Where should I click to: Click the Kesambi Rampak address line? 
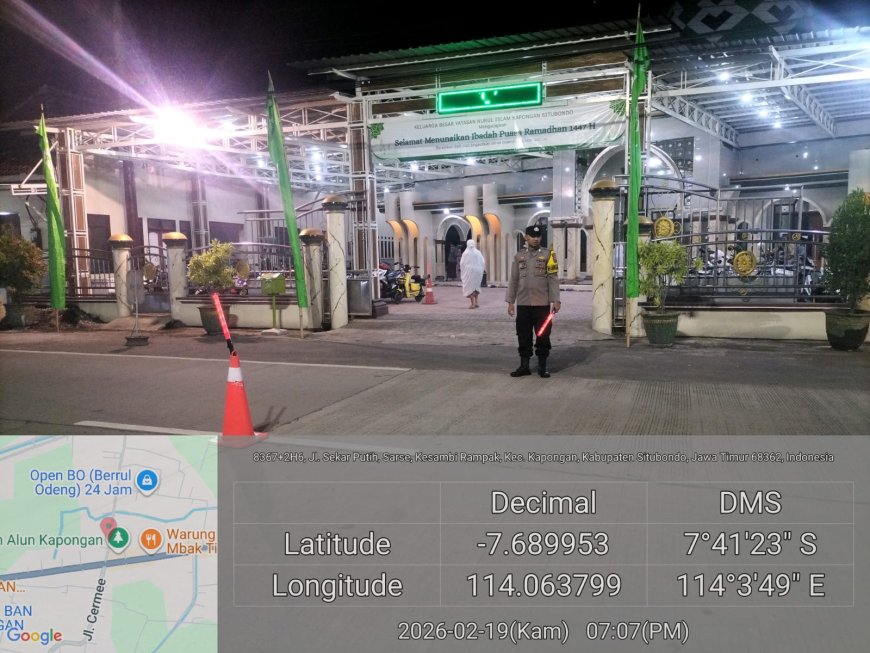[543, 457]
